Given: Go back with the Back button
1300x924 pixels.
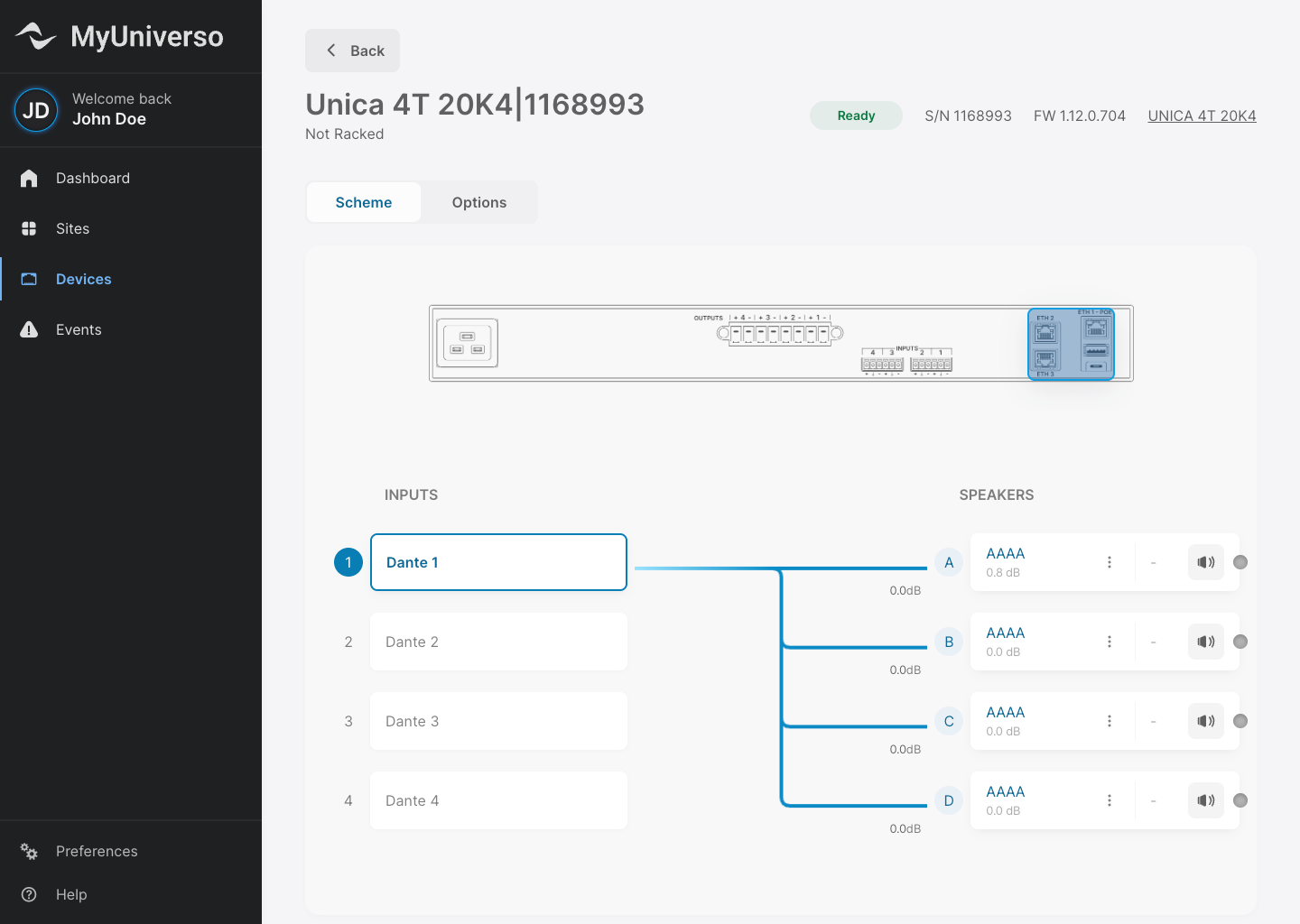Looking at the screenshot, I should [x=352, y=51].
